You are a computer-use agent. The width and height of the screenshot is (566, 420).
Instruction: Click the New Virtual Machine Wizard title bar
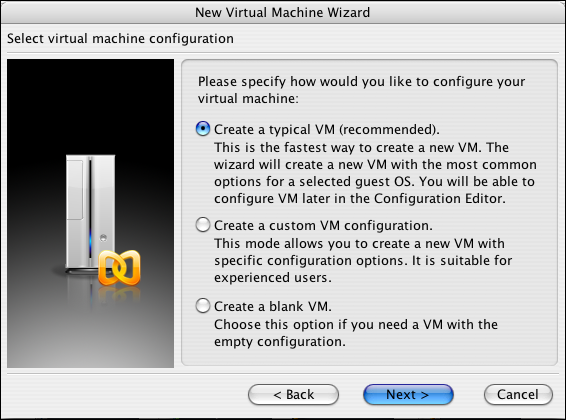point(283,12)
